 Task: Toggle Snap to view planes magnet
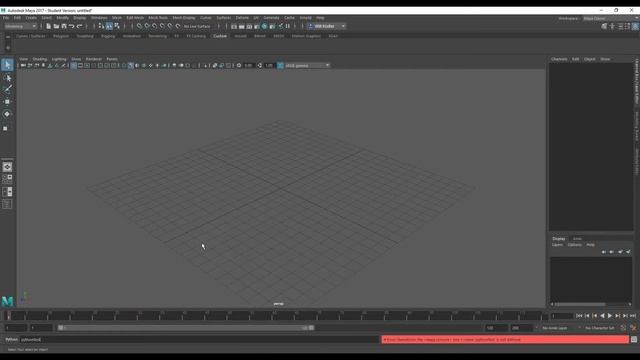[x=170, y=26]
